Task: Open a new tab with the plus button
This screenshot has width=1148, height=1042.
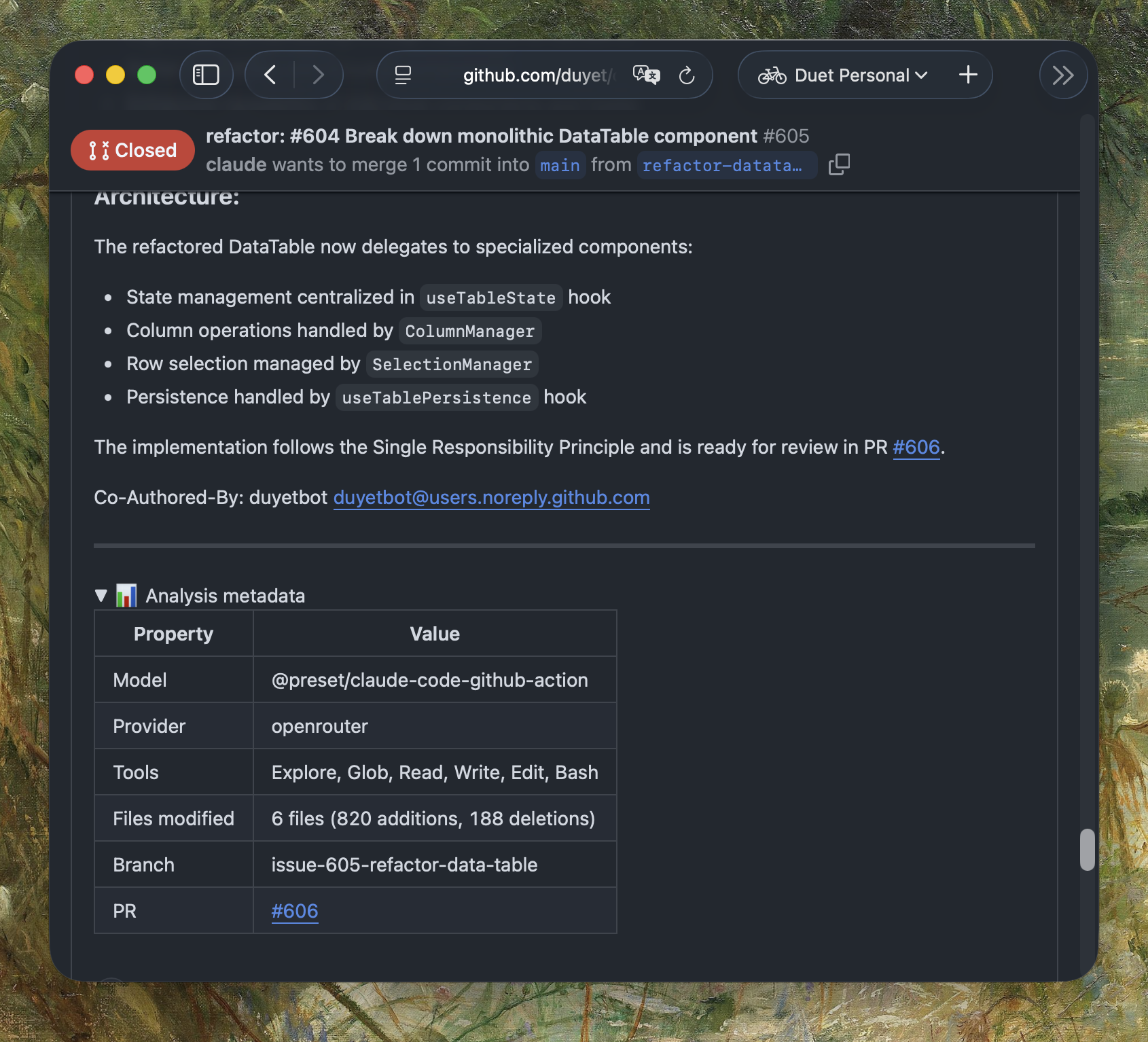Action: click(x=967, y=75)
